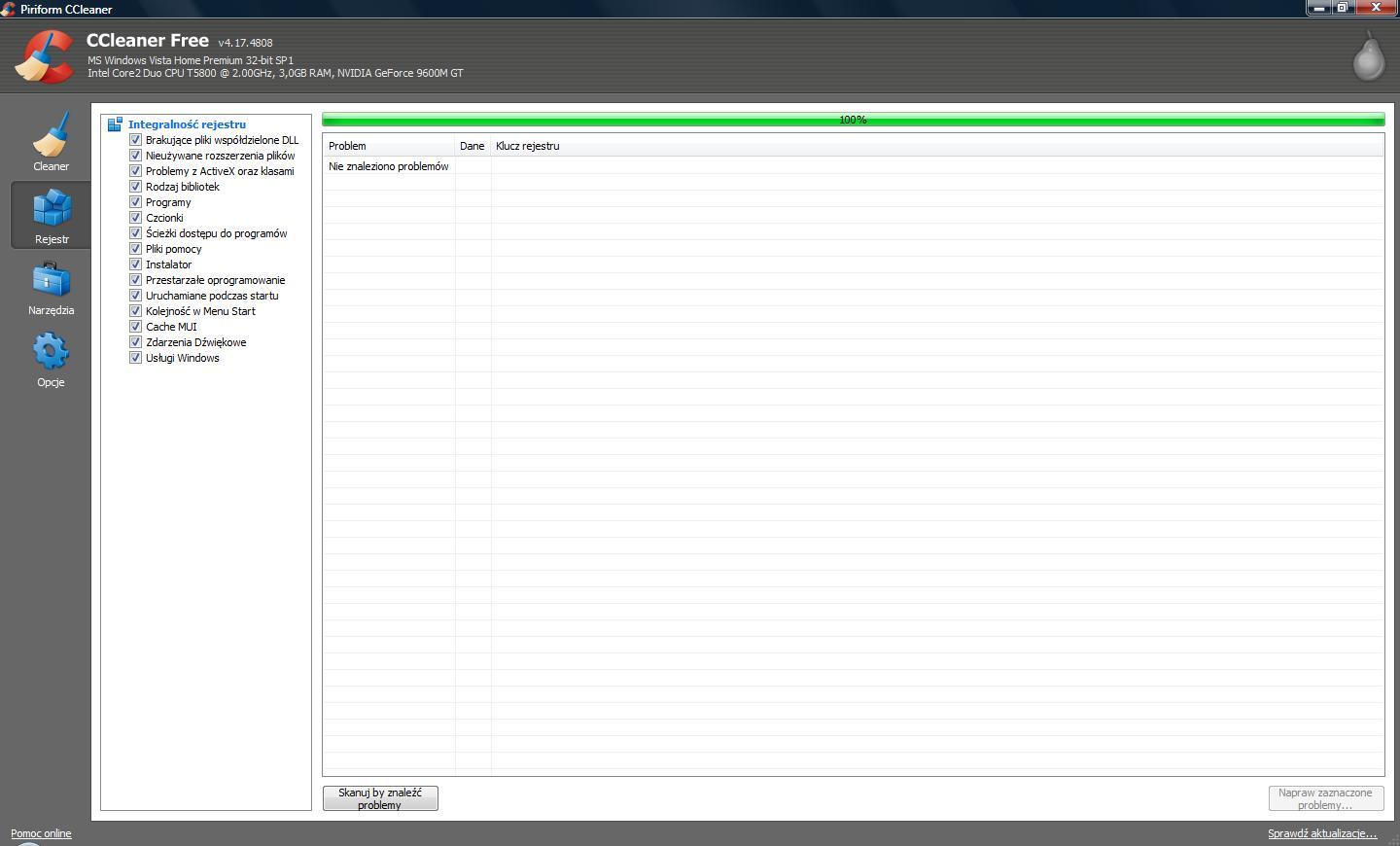Viewport: 1400px width, 846px height.
Task: Click the v4.17.4808 version text
Action: (245, 43)
